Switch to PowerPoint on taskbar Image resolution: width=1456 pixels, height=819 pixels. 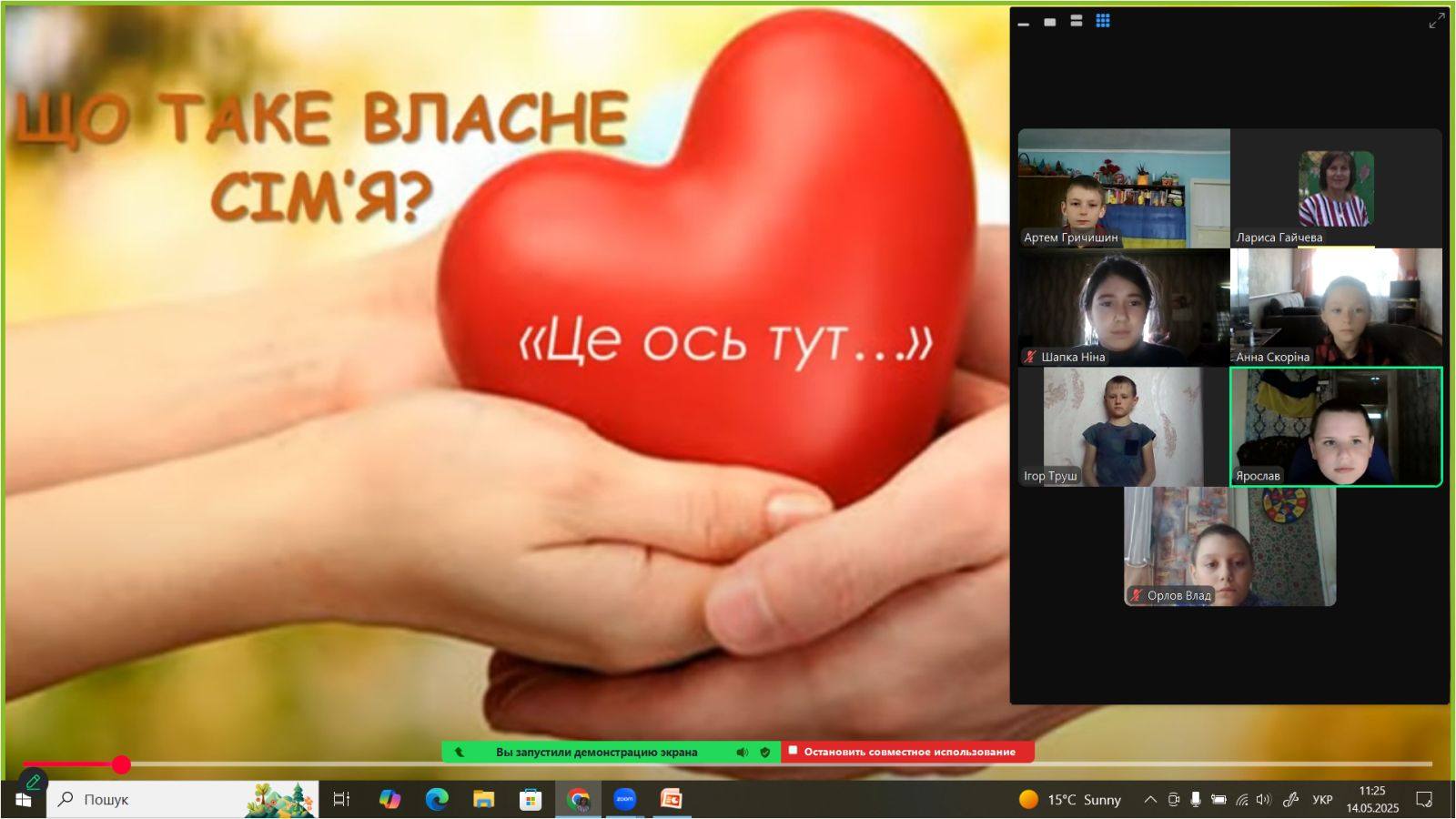point(672,800)
